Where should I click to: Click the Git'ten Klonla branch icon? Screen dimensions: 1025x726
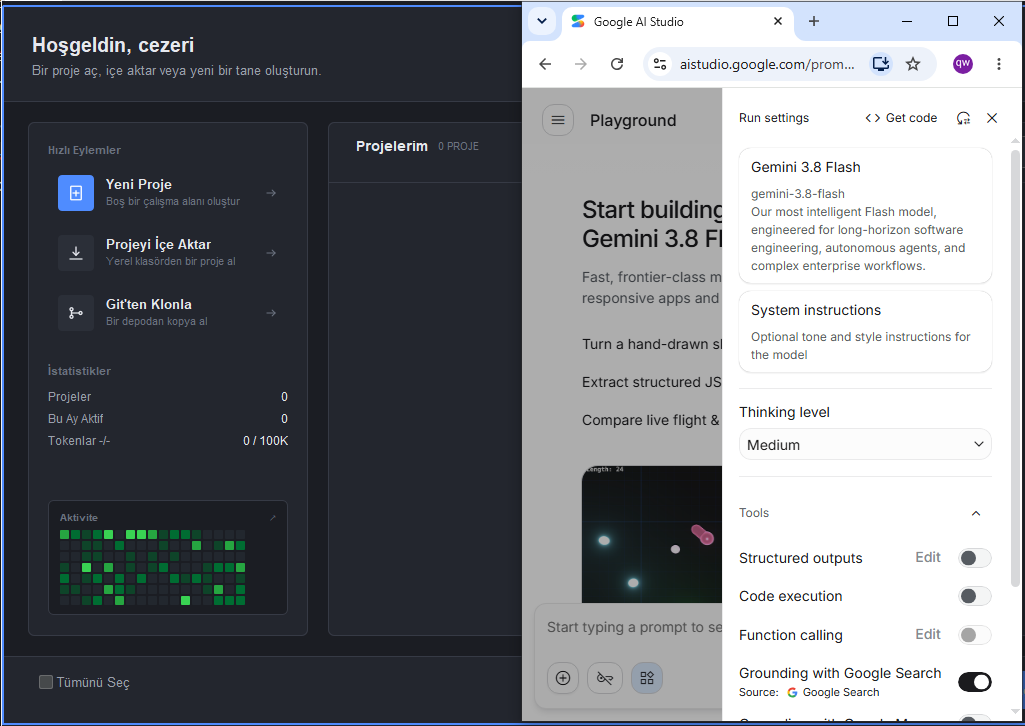click(76, 313)
